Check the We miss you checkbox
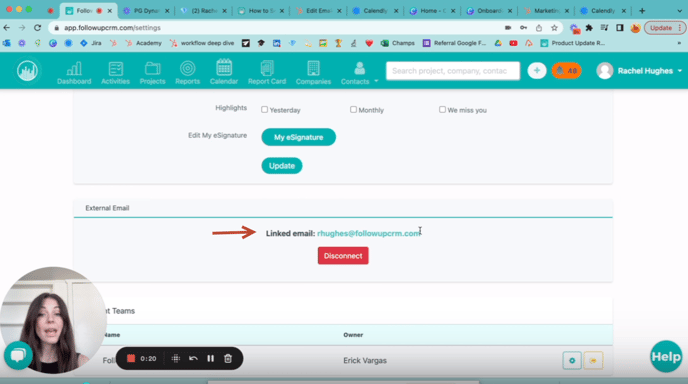Viewport: 688px width, 384px height. pos(442,109)
